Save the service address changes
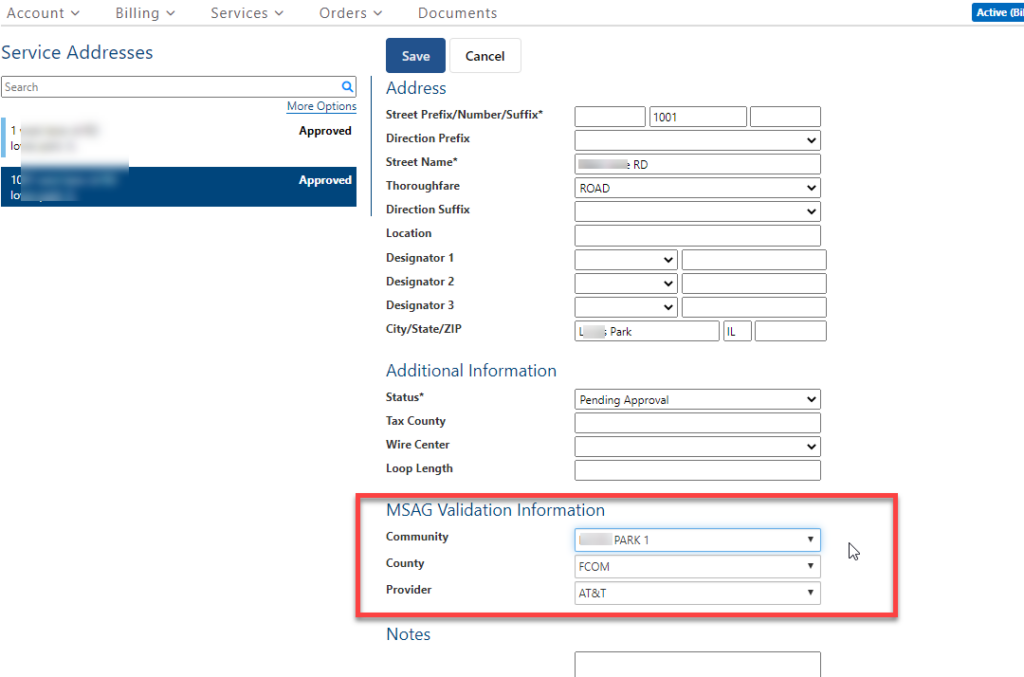Viewport: 1024px width, 677px height. click(415, 55)
